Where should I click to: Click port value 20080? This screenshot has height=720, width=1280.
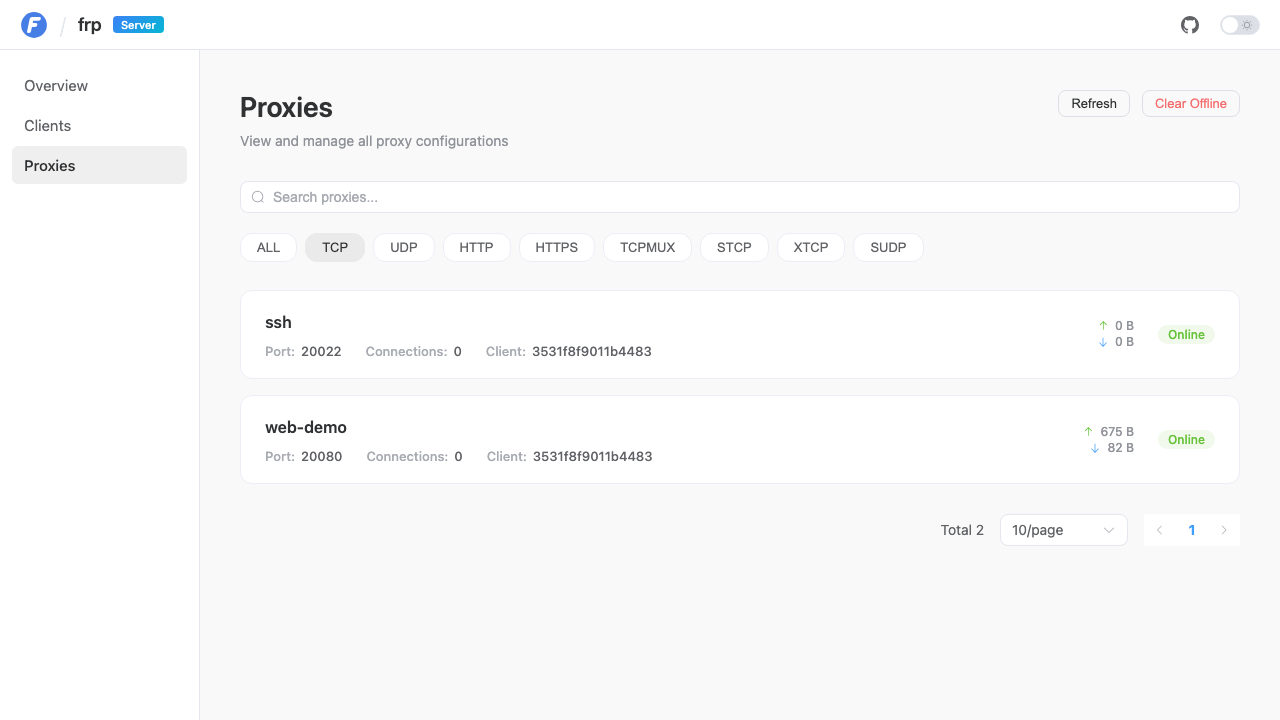pyautogui.click(x=322, y=457)
